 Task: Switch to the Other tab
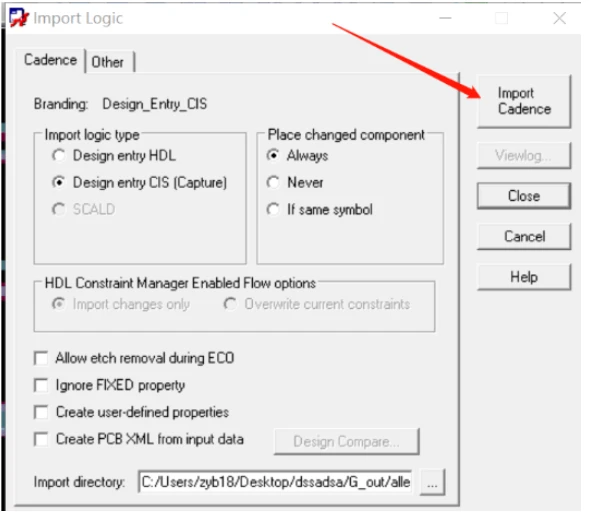click(x=108, y=62)
